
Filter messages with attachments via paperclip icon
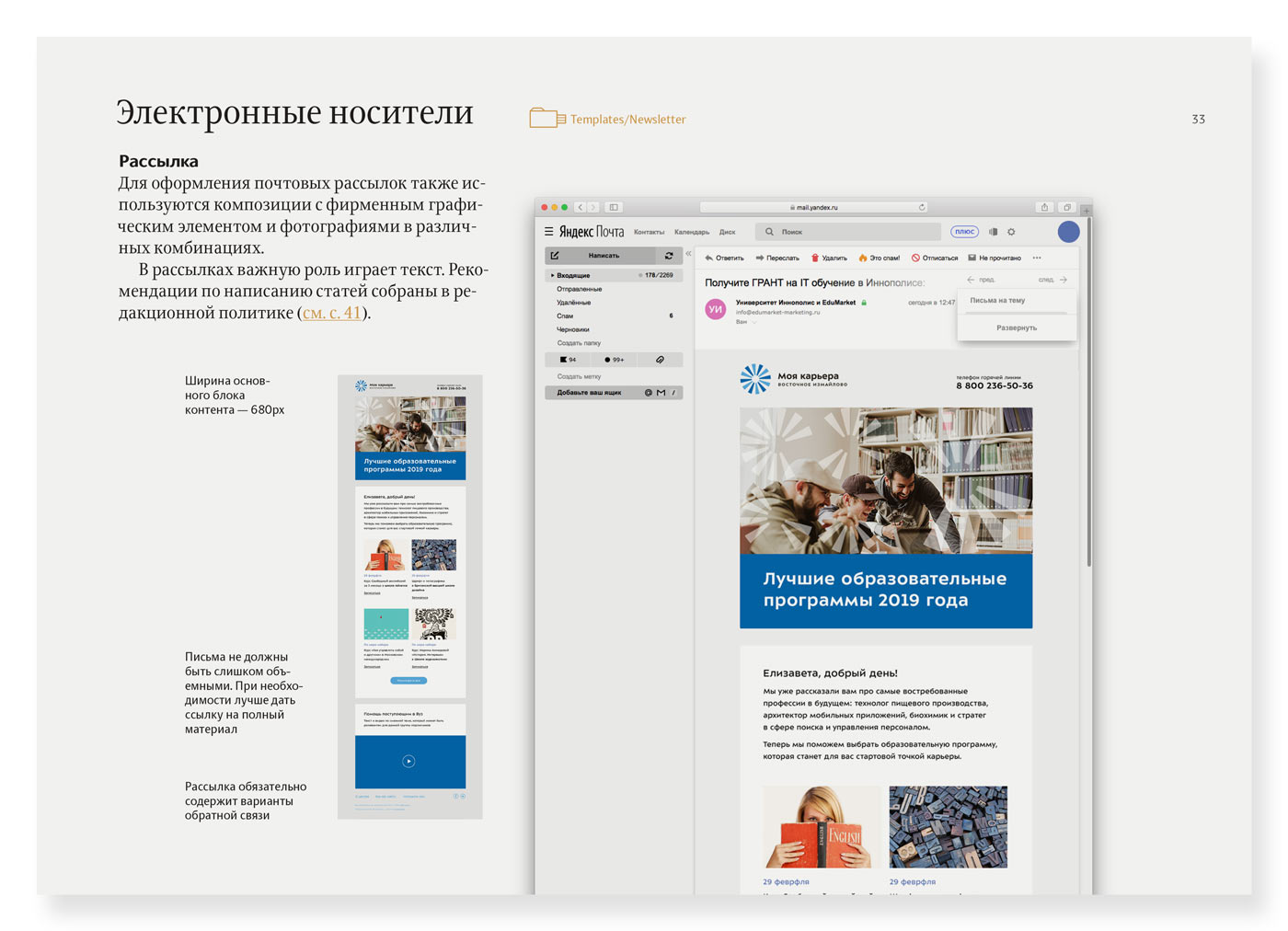click(660, 360)
